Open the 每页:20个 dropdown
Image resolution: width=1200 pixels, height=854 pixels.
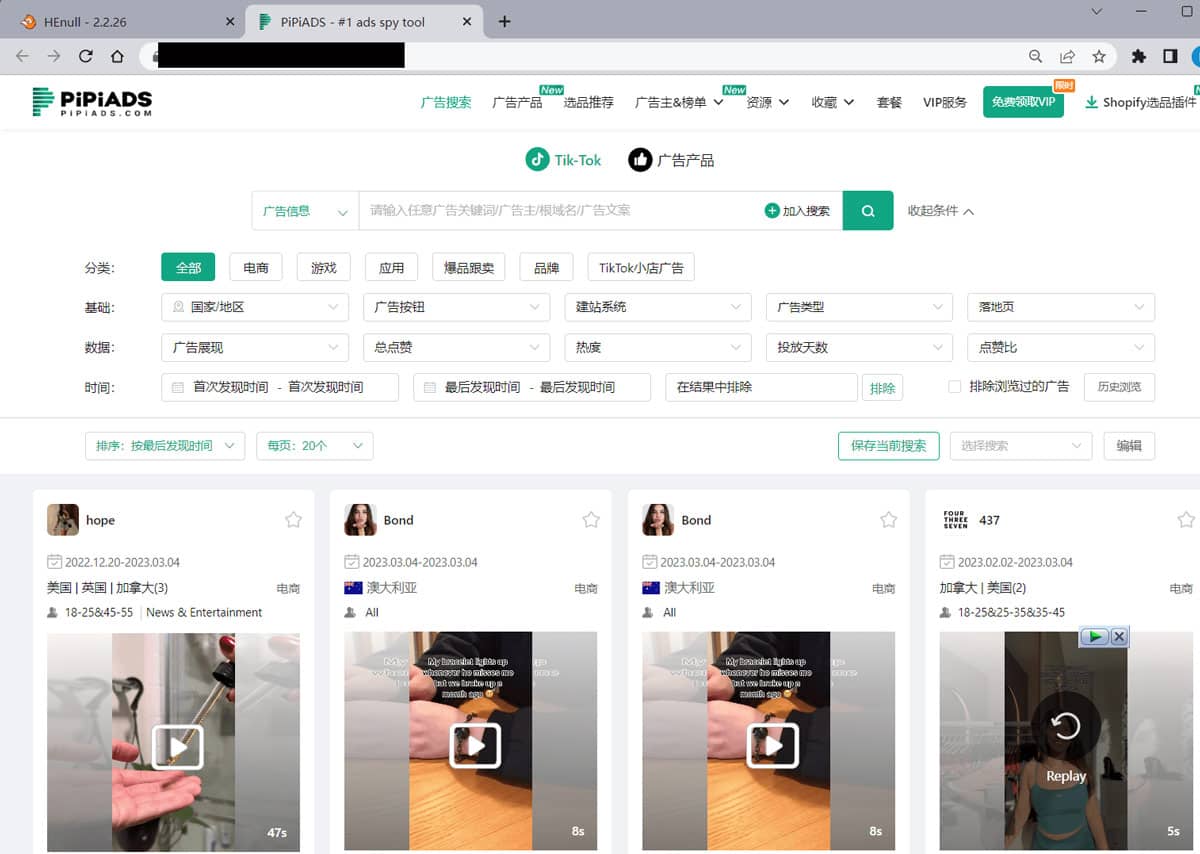point(315,446)
